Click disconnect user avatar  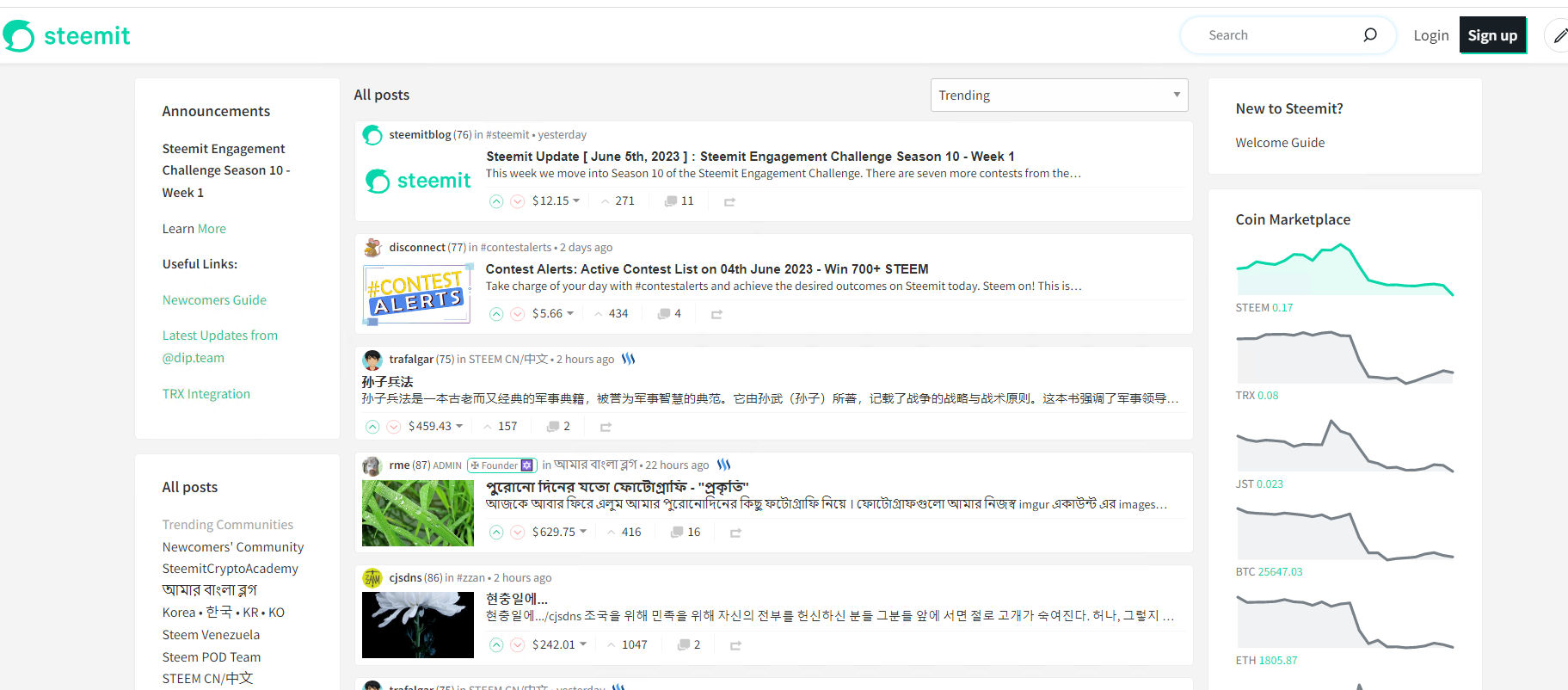click(372, 248)
